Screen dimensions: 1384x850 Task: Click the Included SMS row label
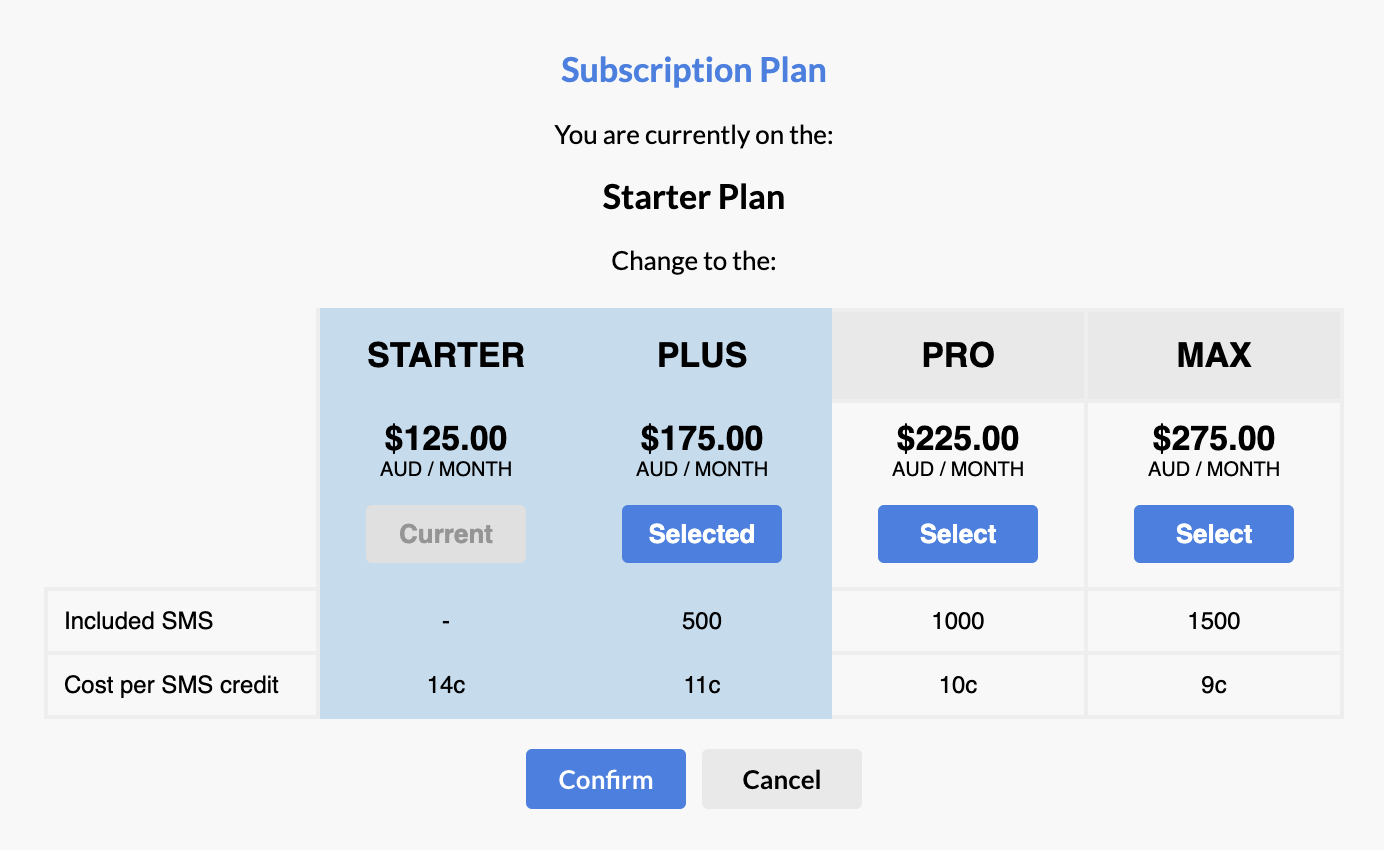pyautogui.click(x=137, y=620)
